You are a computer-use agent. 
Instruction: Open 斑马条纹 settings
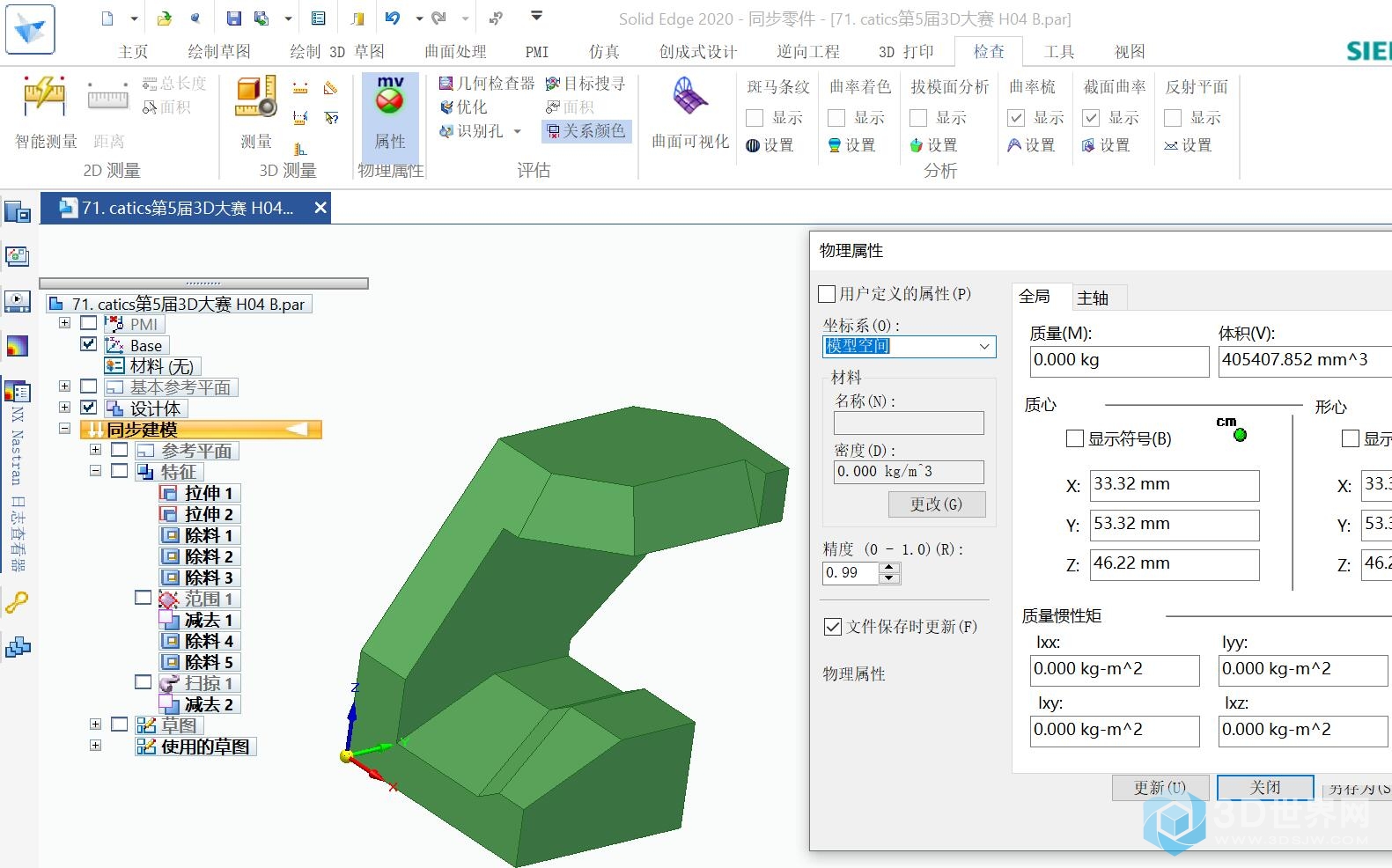tap(770, 145)
